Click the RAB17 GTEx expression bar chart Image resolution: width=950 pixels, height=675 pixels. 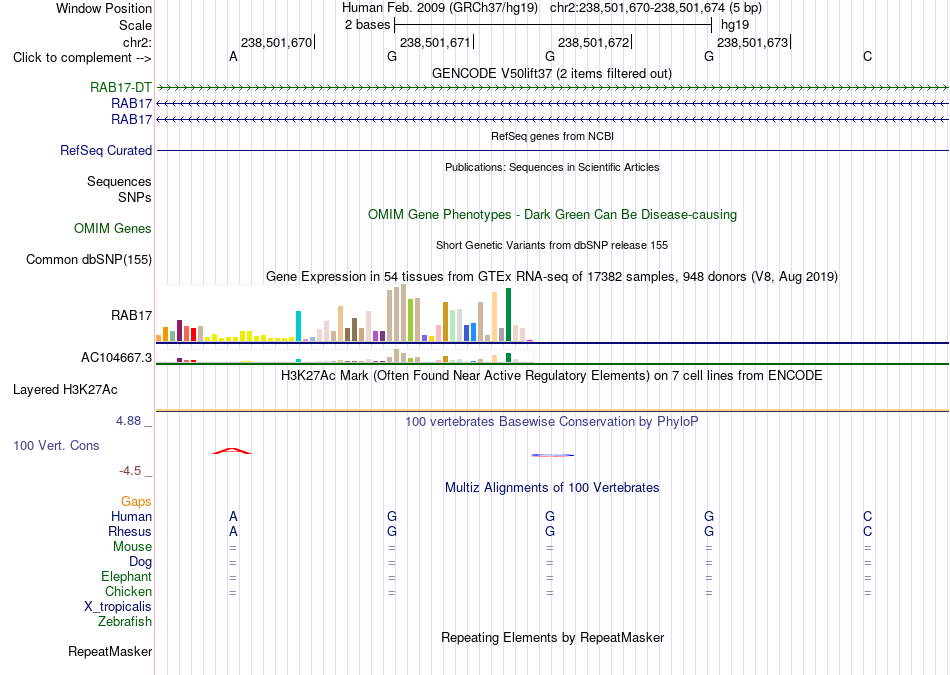344,313
